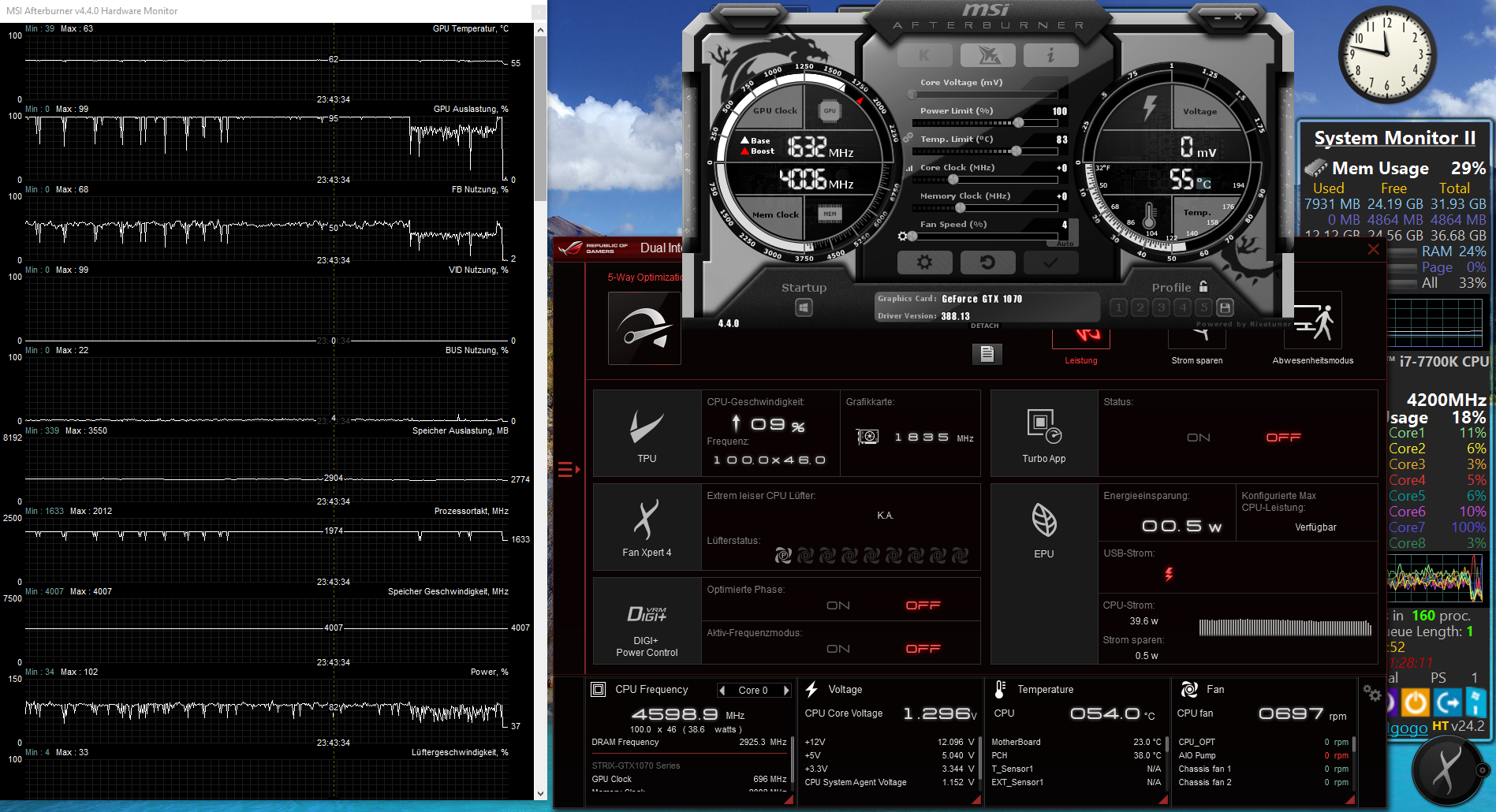Screen dimensions: 1496x812
Task: Set Aktiv-Frequenzmodus to OFF
Action: pyautogui.click(x=923, y=649)
